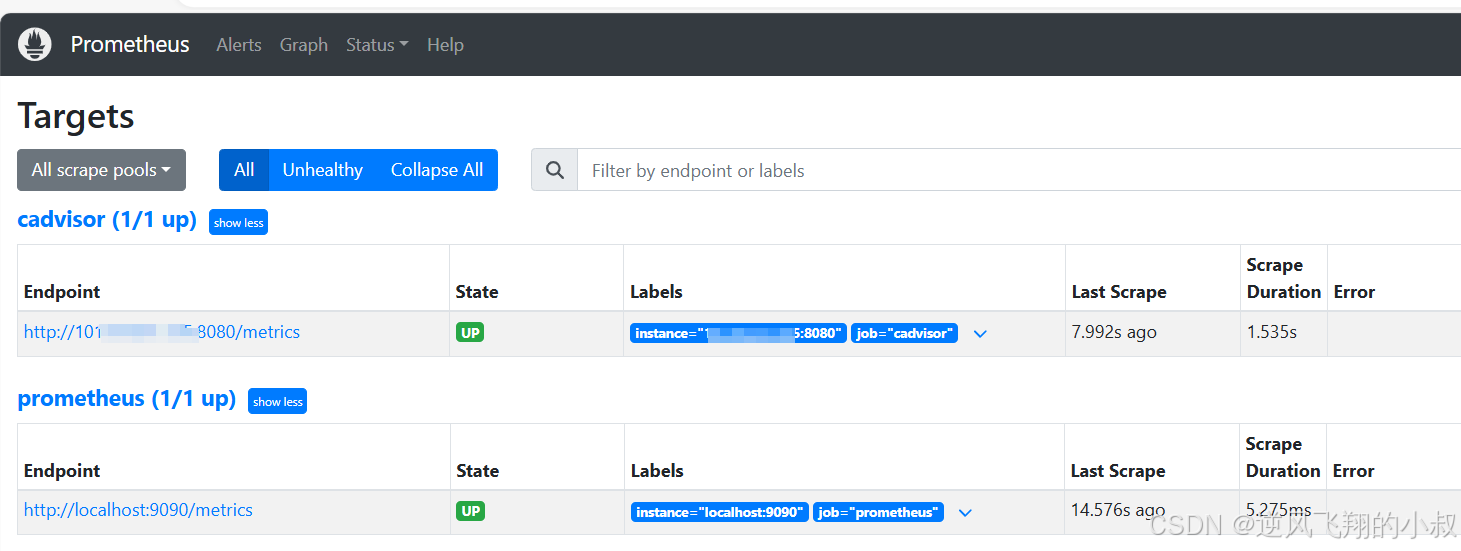This screenshot has height=551, width=1461.
Task: Expand the prometheus labels chevron
Action: 965,513
